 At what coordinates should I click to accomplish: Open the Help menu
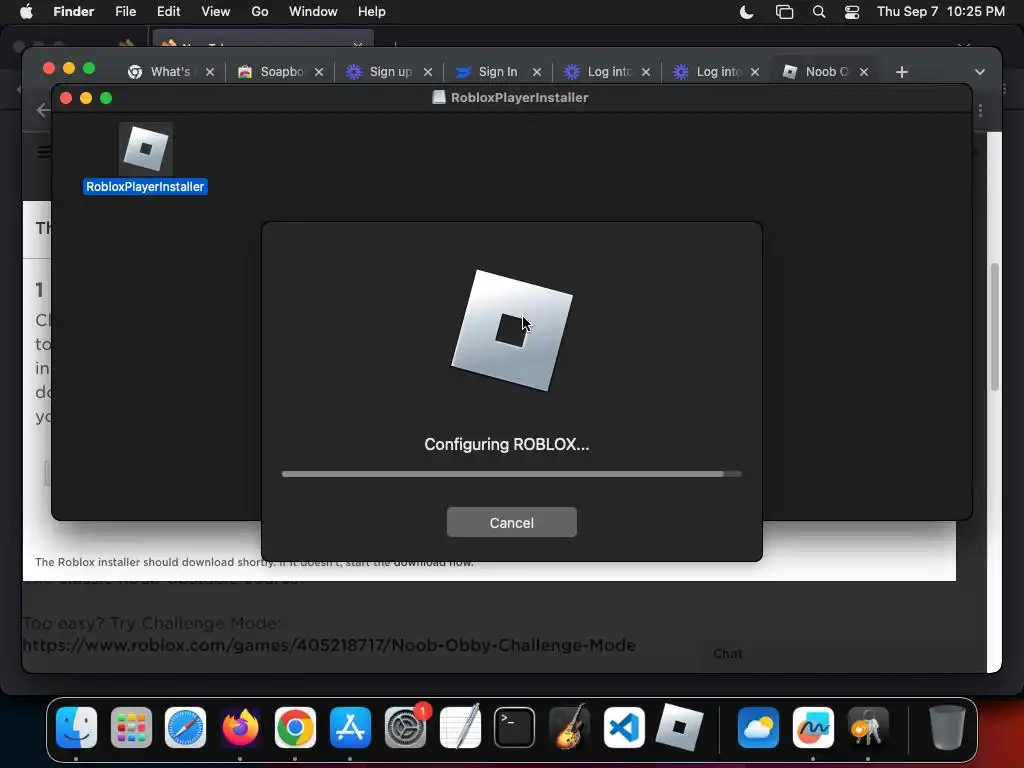click(372, 12)
